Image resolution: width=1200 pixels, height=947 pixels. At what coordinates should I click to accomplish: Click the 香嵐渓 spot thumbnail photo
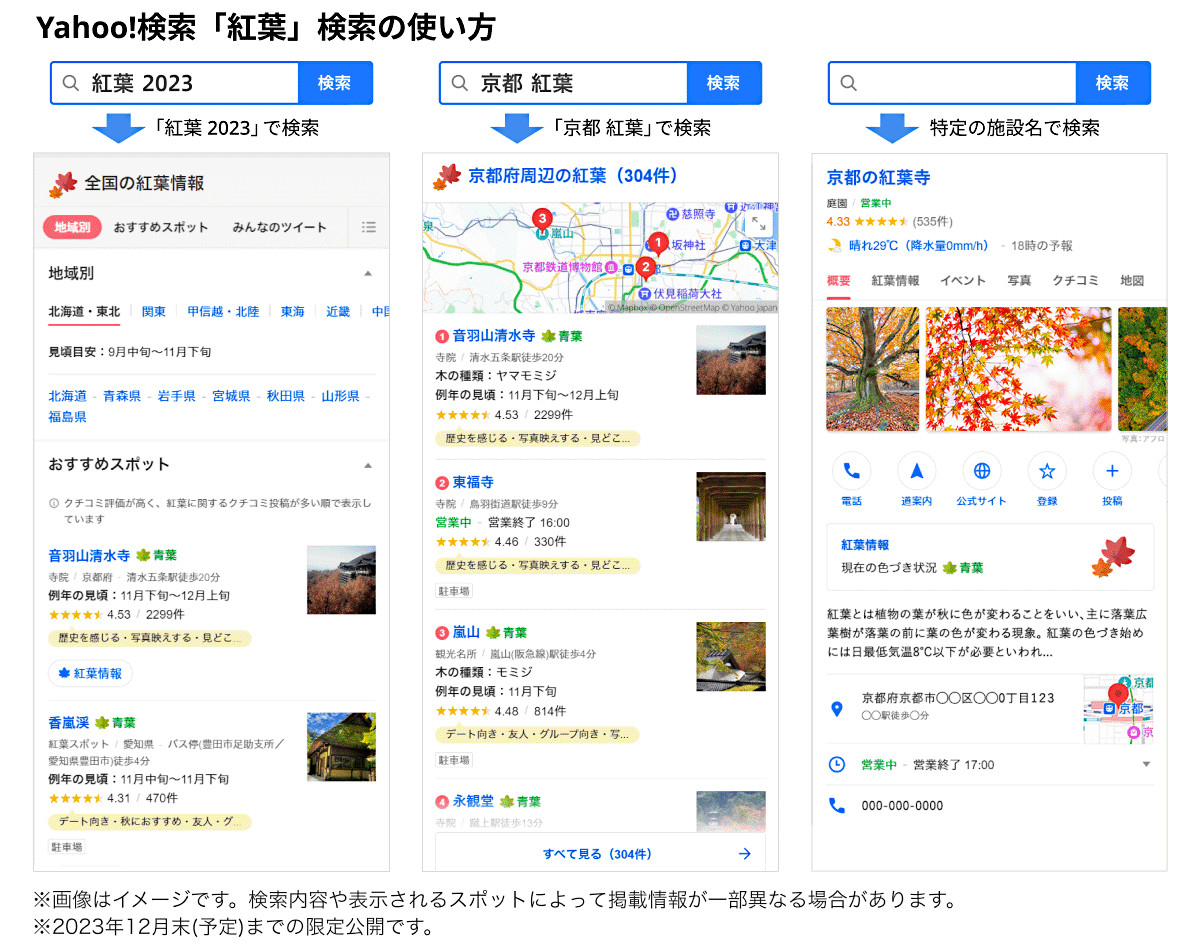click(x=340, y=744)
